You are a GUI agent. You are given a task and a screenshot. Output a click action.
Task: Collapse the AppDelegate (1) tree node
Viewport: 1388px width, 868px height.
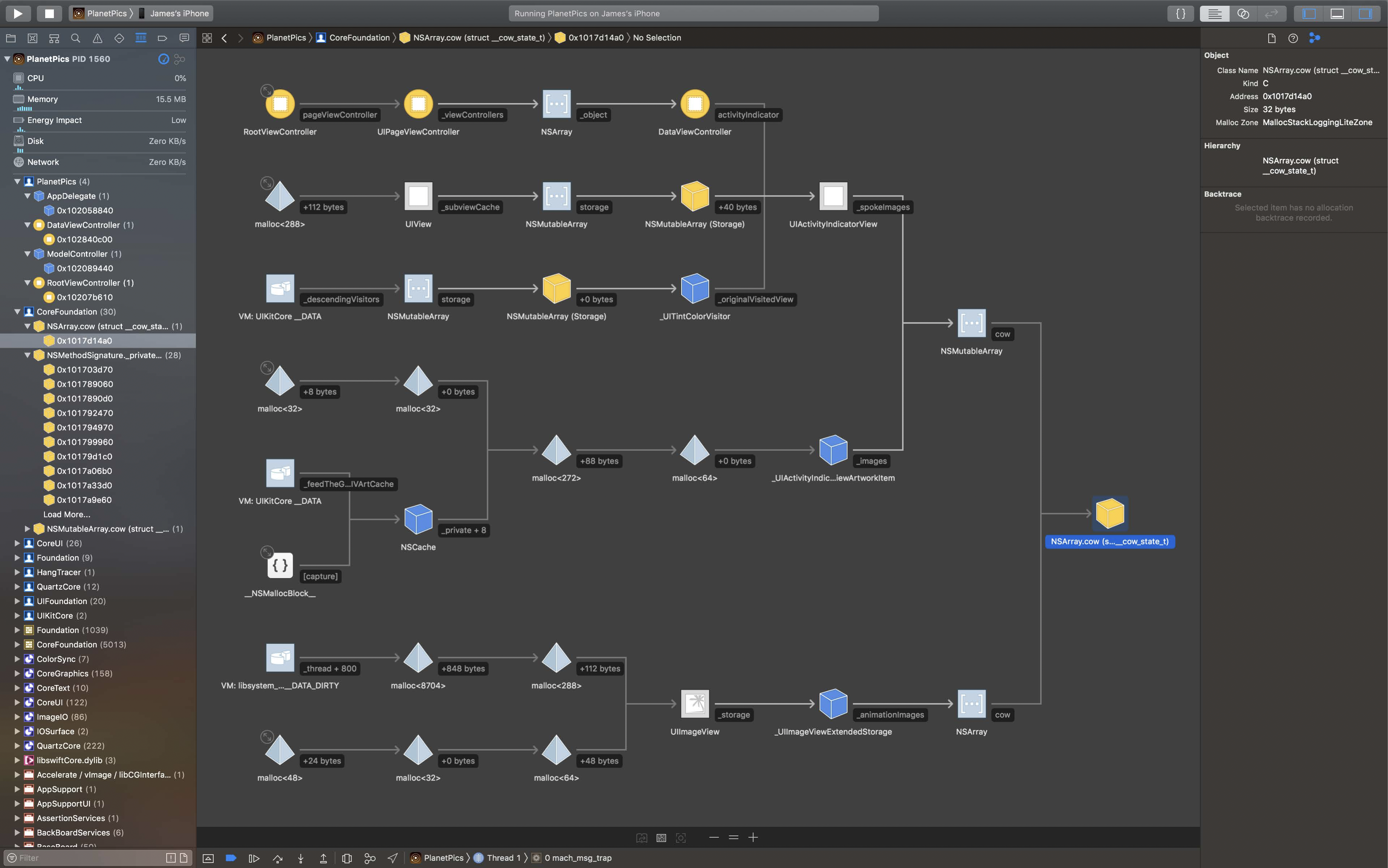[27, 196]
